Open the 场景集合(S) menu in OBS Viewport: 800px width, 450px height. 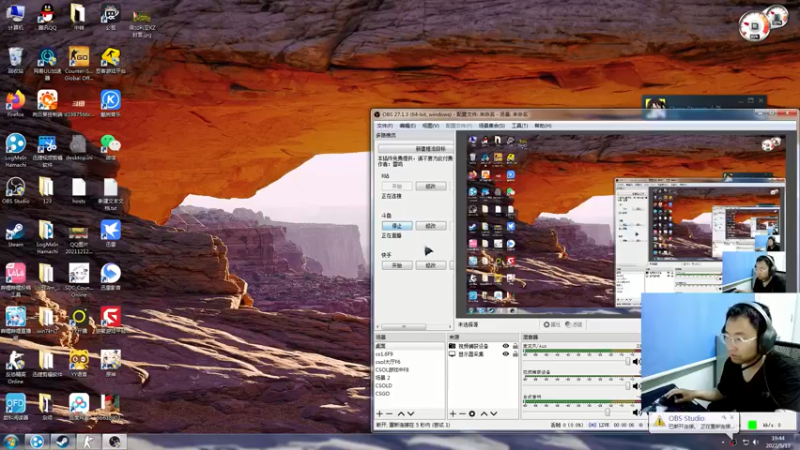point(491,126)
